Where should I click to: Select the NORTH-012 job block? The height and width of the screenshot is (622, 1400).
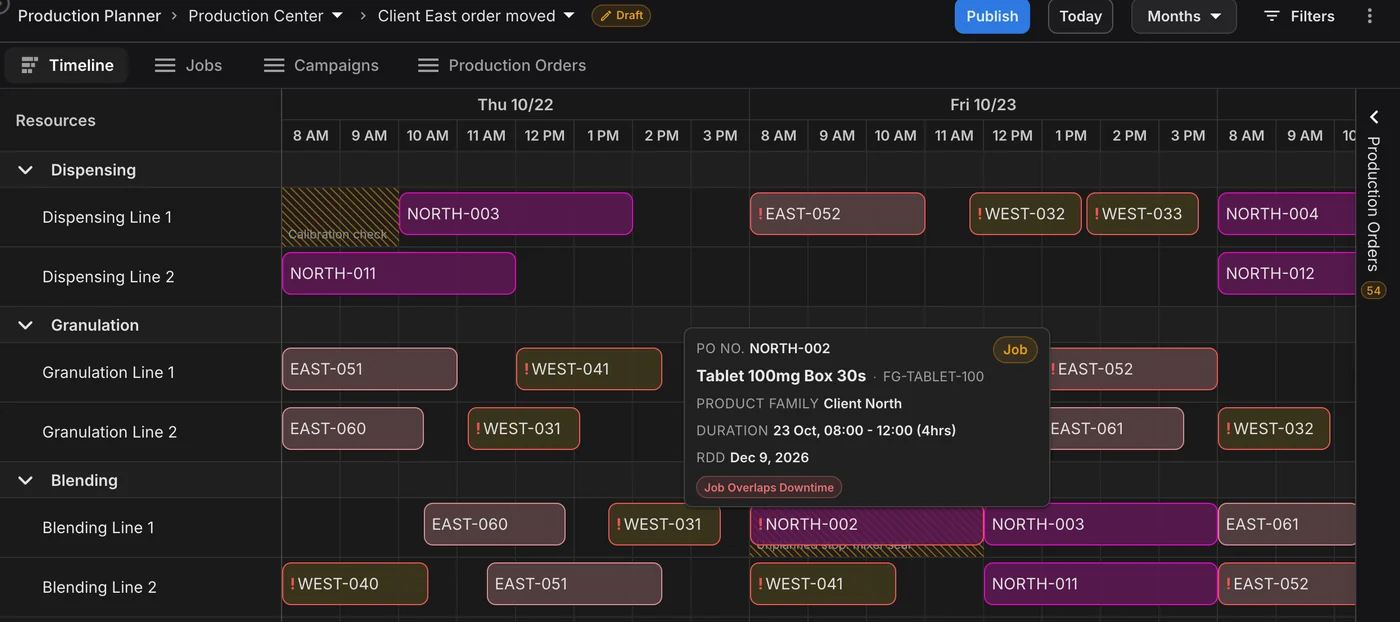tap(1286, 273)
